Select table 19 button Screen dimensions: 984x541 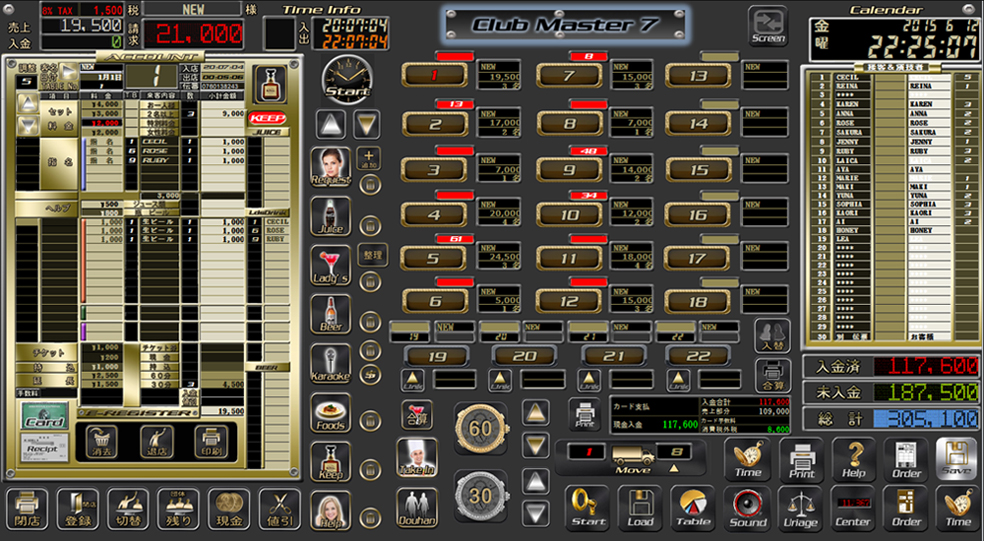437,357
